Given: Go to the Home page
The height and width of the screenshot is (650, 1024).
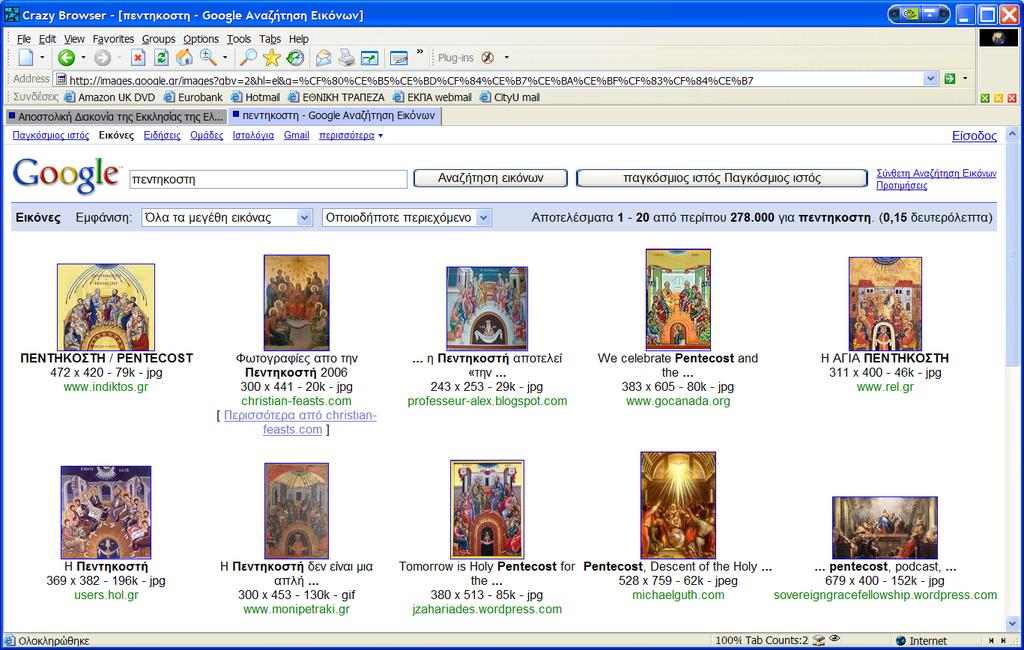Looking at the screenshot, I should [x=184, y=58].
